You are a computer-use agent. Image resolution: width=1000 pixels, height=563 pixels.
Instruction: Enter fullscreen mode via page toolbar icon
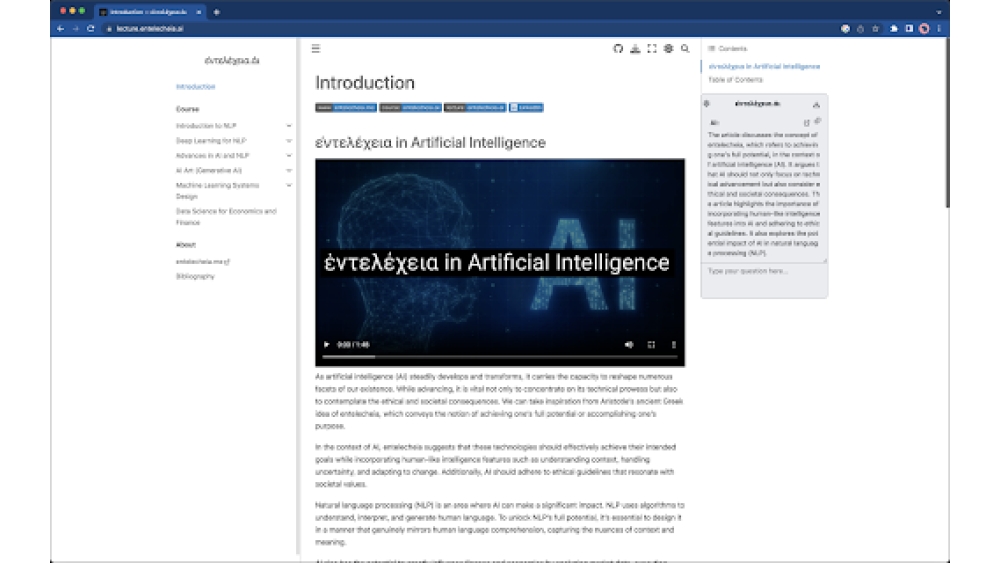click(652, 48)
